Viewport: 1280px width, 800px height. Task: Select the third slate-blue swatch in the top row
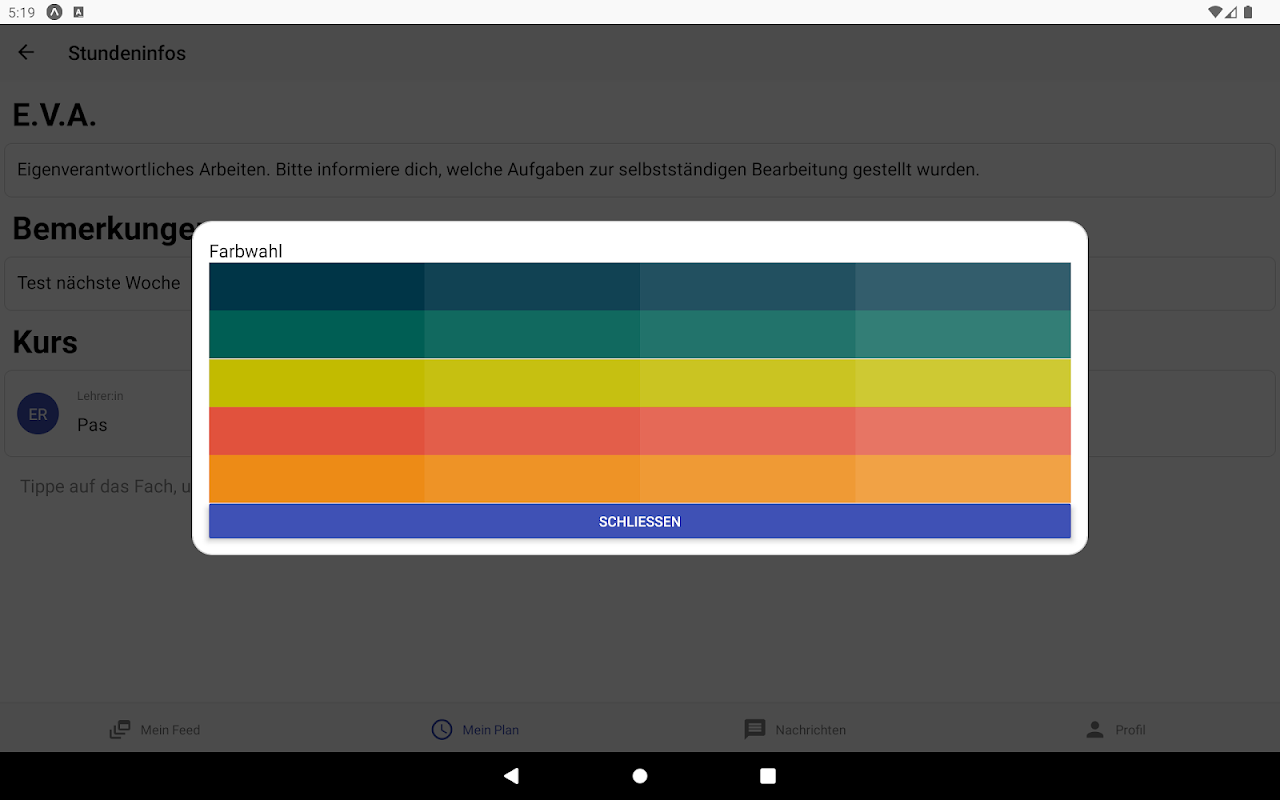(x=748, y=286)
